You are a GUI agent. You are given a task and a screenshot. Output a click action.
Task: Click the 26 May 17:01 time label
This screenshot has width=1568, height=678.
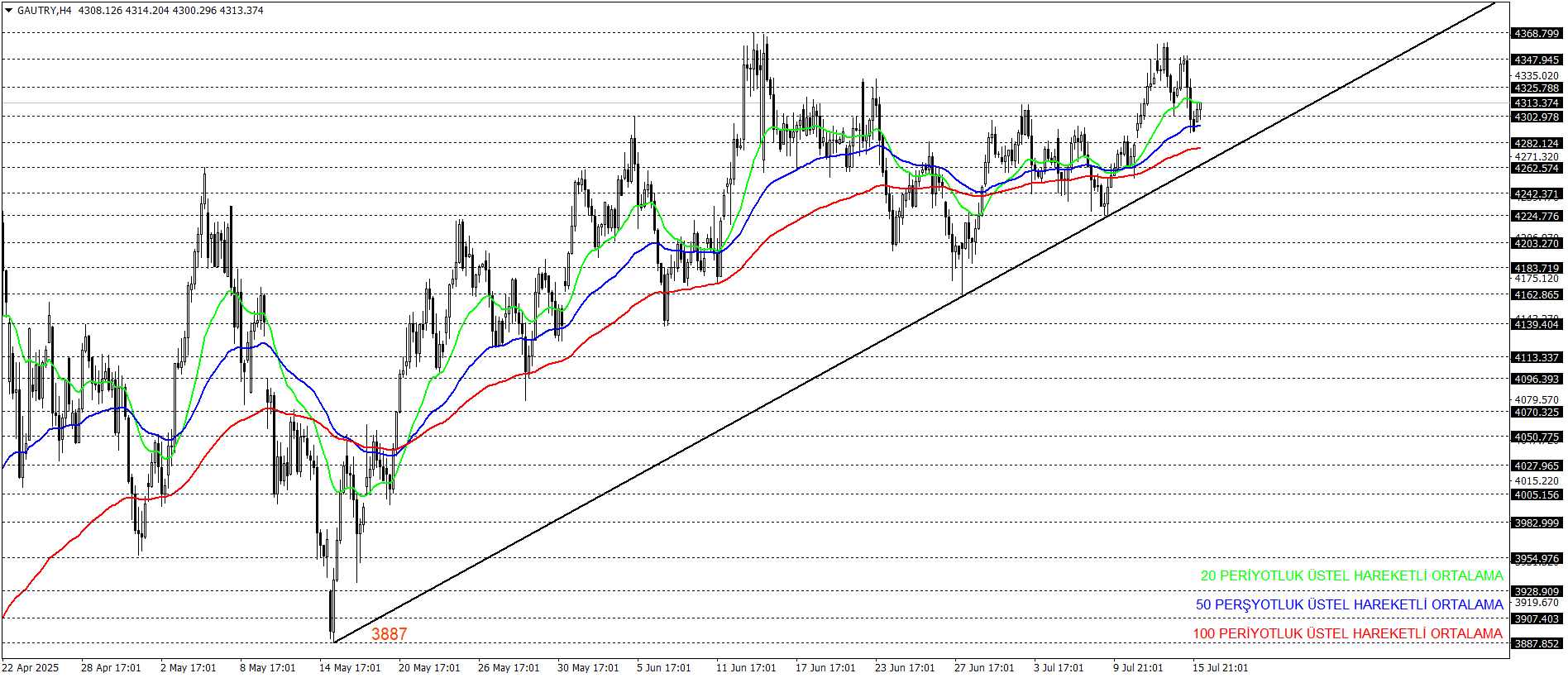[x=509, y=668]
